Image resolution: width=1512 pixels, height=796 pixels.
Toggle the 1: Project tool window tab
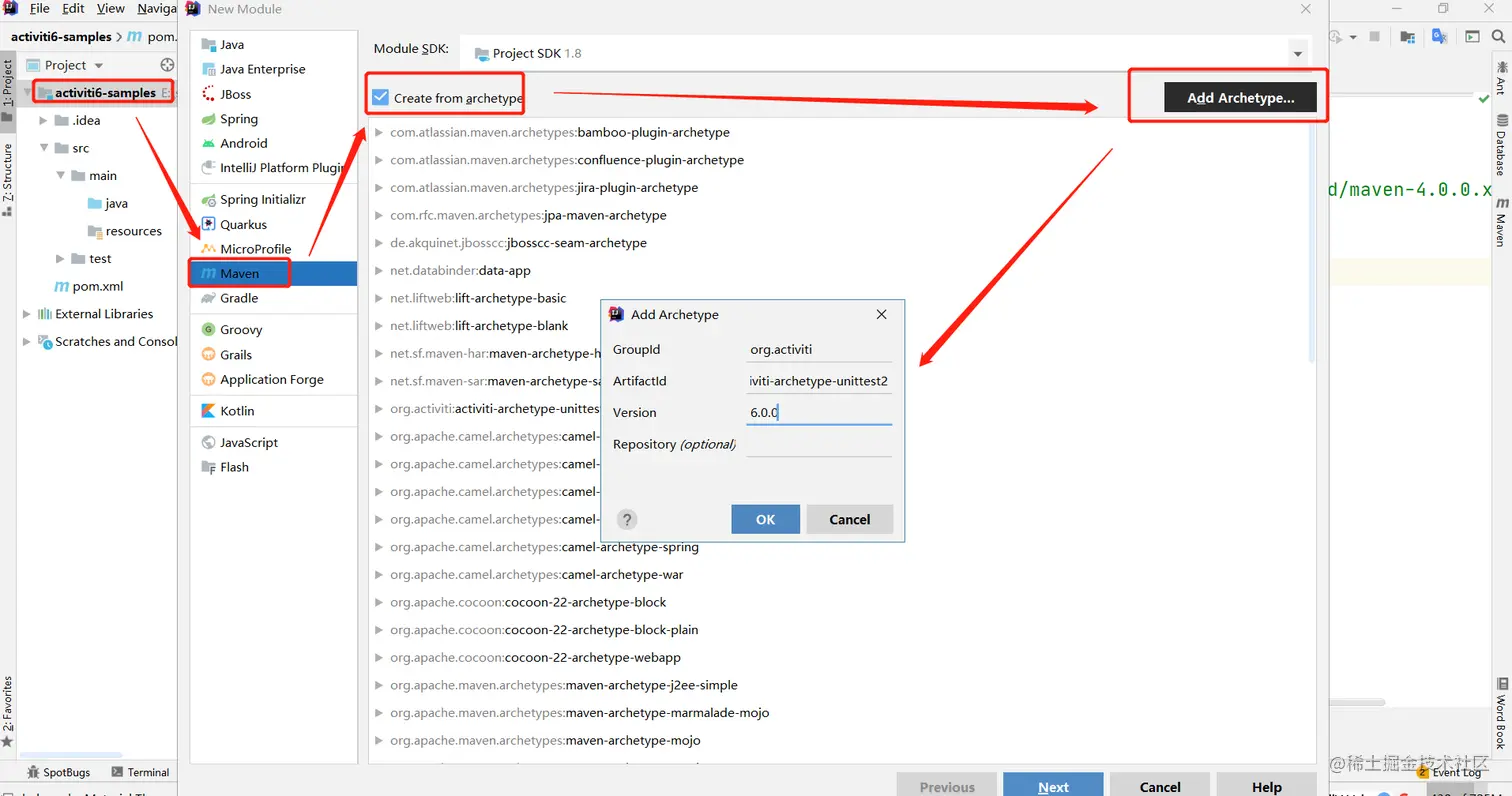[7, 91]
